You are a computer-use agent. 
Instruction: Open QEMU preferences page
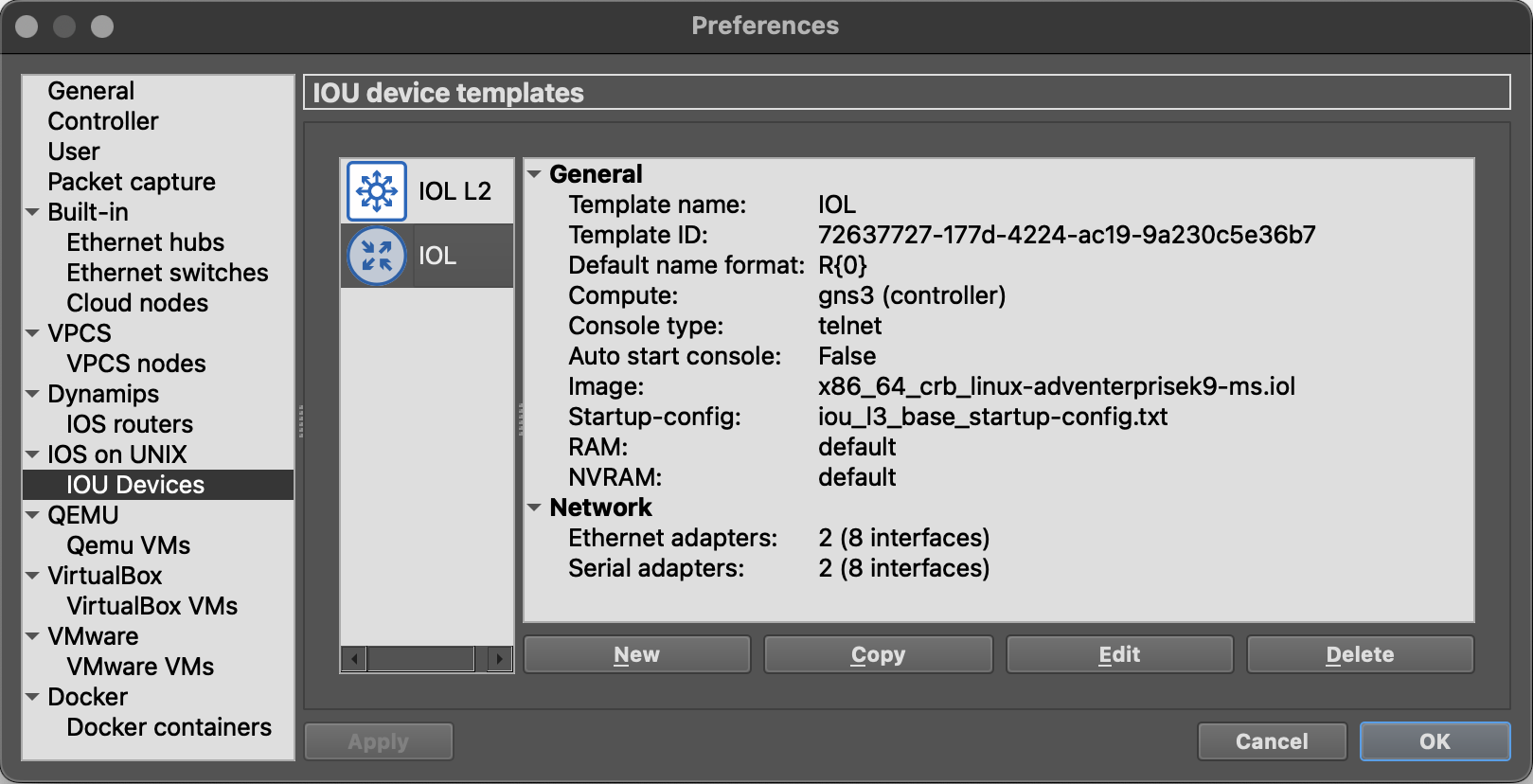point(83,515)
